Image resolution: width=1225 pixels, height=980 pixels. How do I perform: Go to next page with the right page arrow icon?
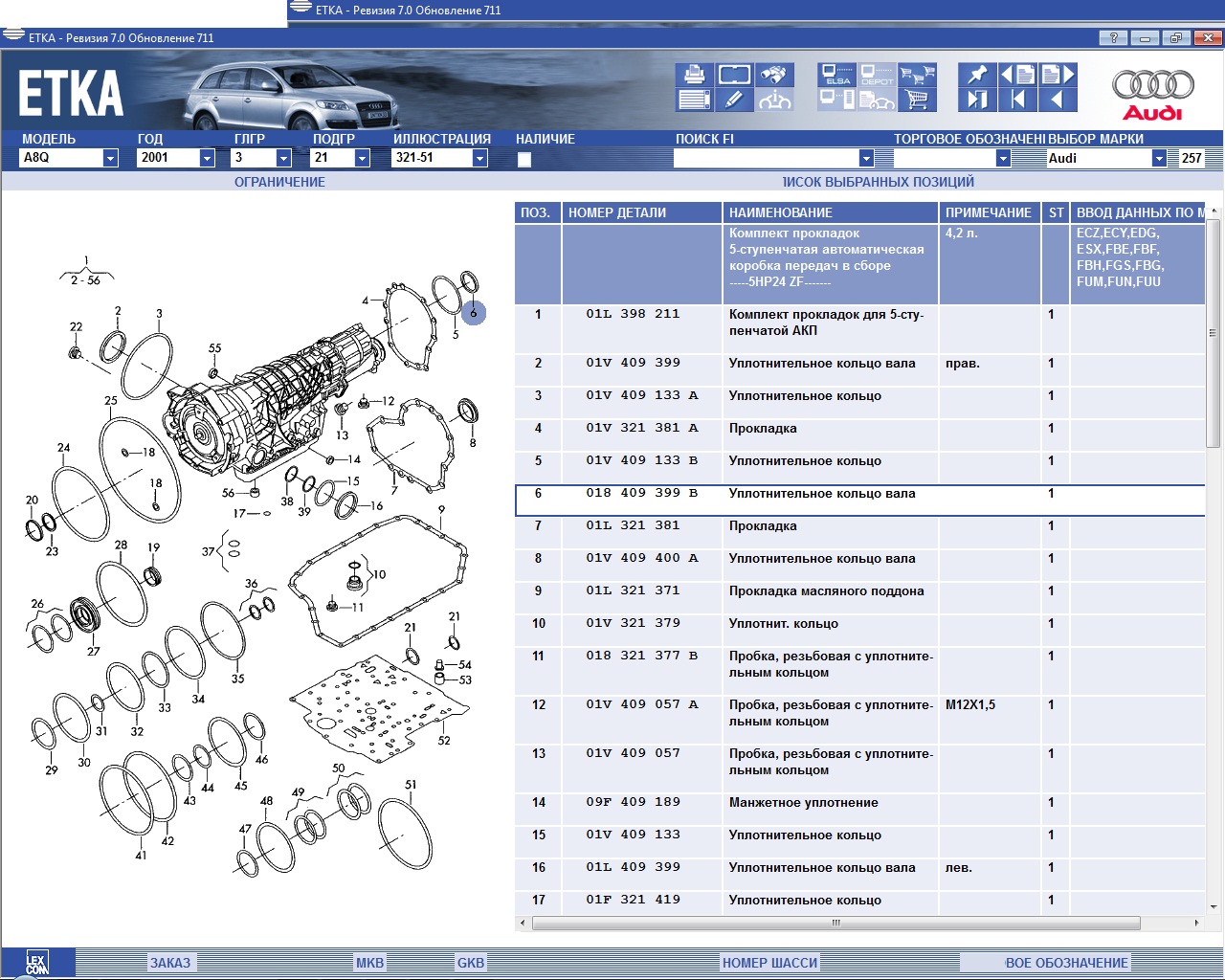click(x=1058, y=75)
